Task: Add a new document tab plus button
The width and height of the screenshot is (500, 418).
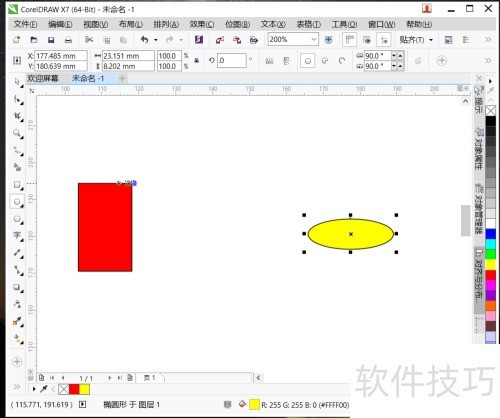Action: tap(122, 79)
